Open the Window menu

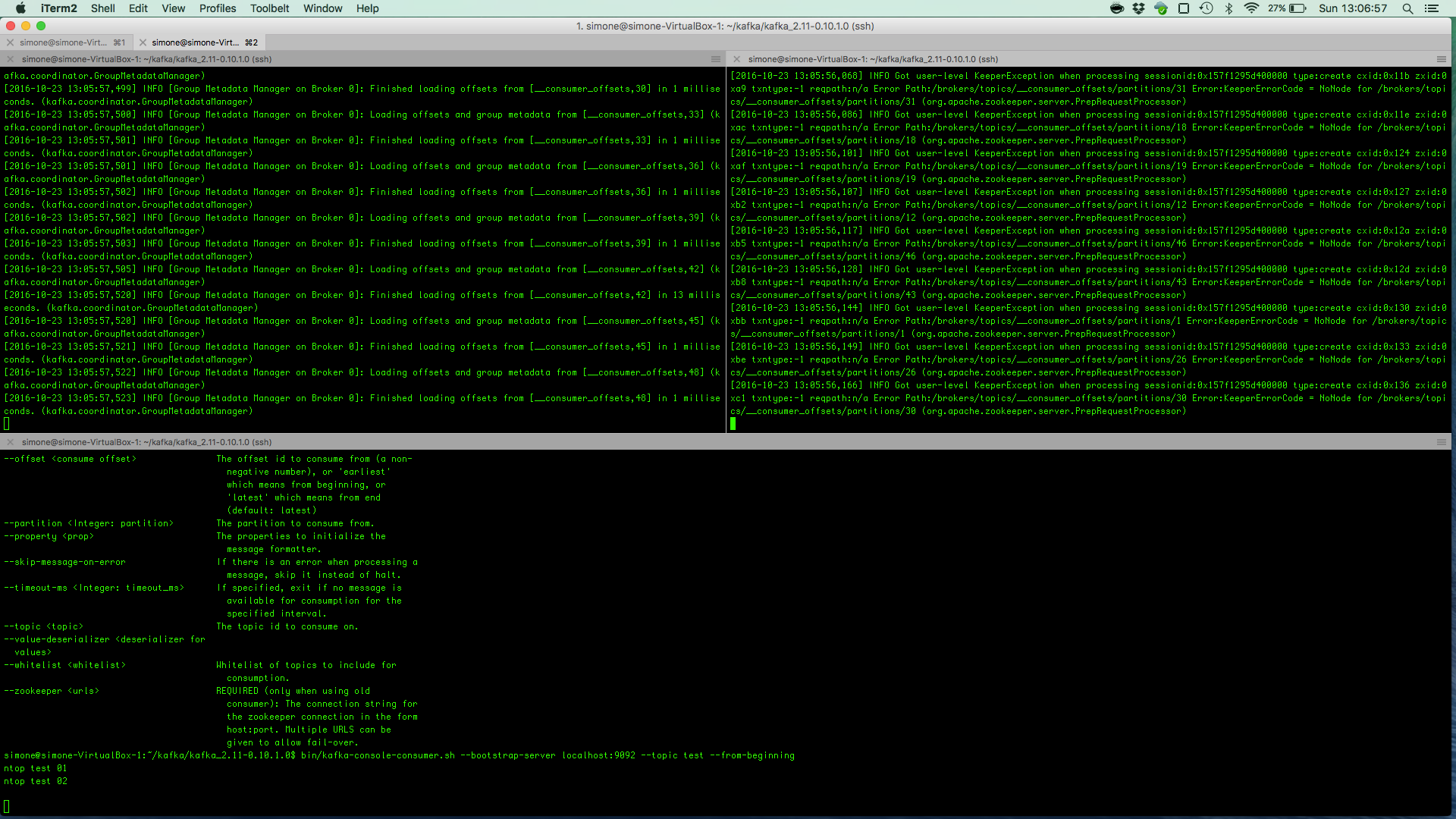click(322, 8)
